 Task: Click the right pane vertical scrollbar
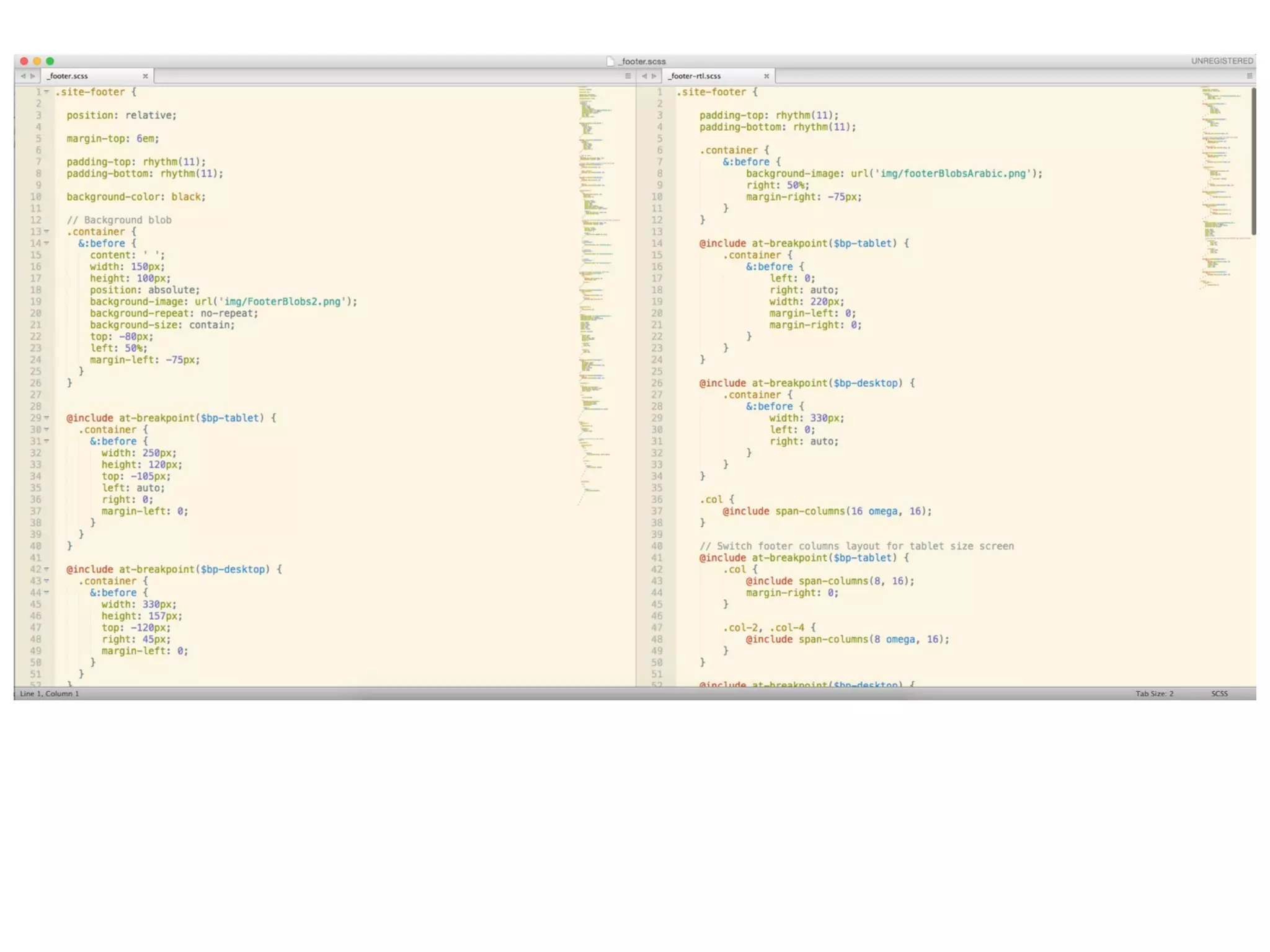[x=1253, y=162]
